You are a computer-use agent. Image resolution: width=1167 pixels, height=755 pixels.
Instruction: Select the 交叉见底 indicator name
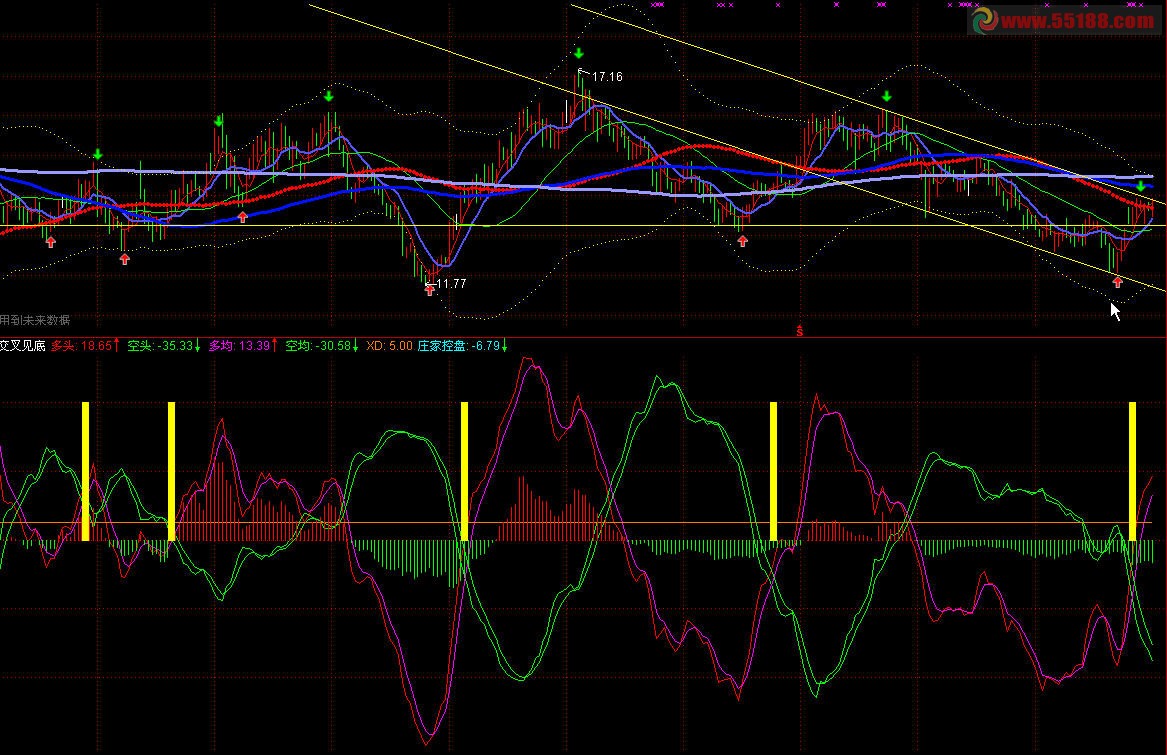23,346
